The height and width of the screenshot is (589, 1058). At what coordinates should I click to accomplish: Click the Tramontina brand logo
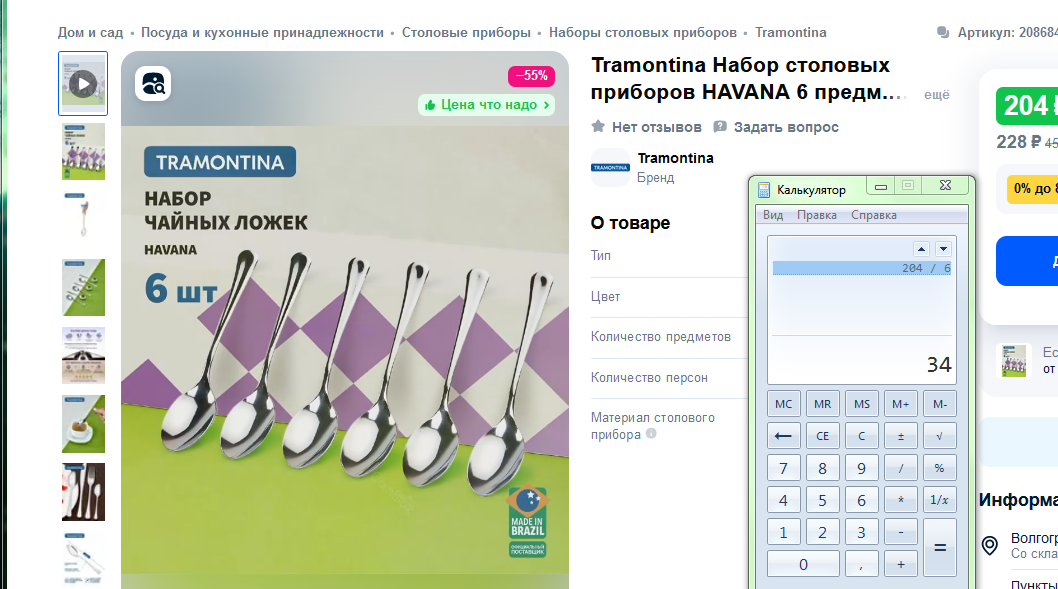click(611, 167)
